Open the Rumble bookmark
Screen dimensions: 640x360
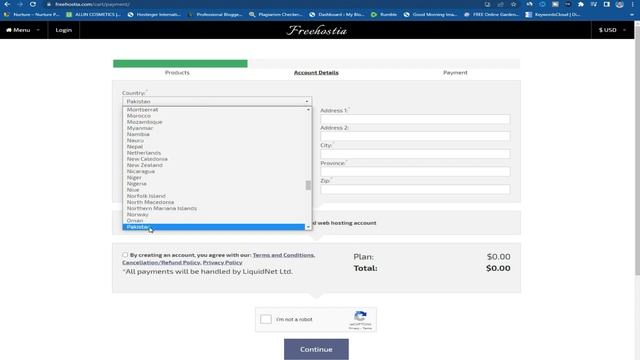384,14
